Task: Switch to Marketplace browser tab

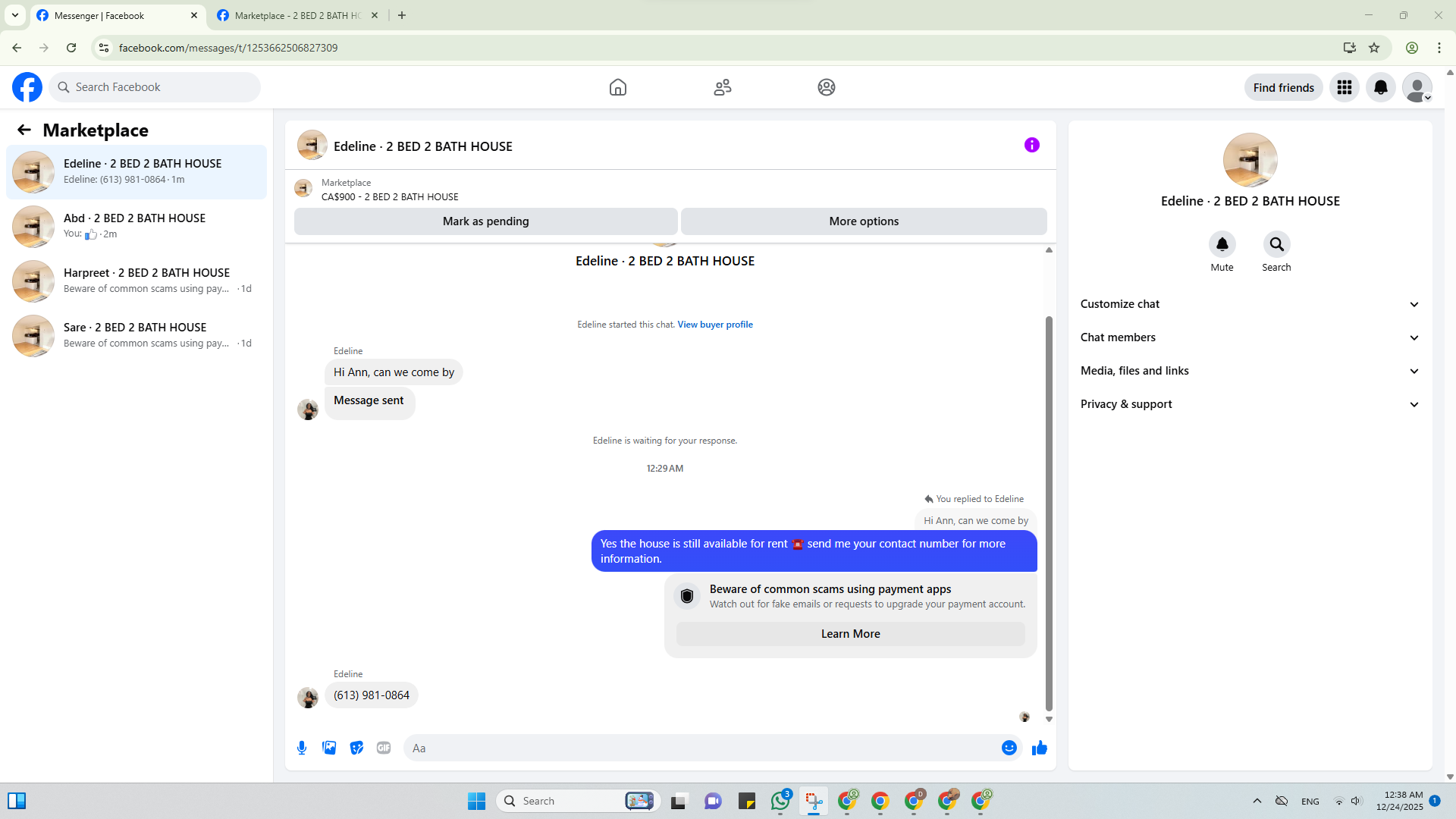Action: click(x=297, y=15)
